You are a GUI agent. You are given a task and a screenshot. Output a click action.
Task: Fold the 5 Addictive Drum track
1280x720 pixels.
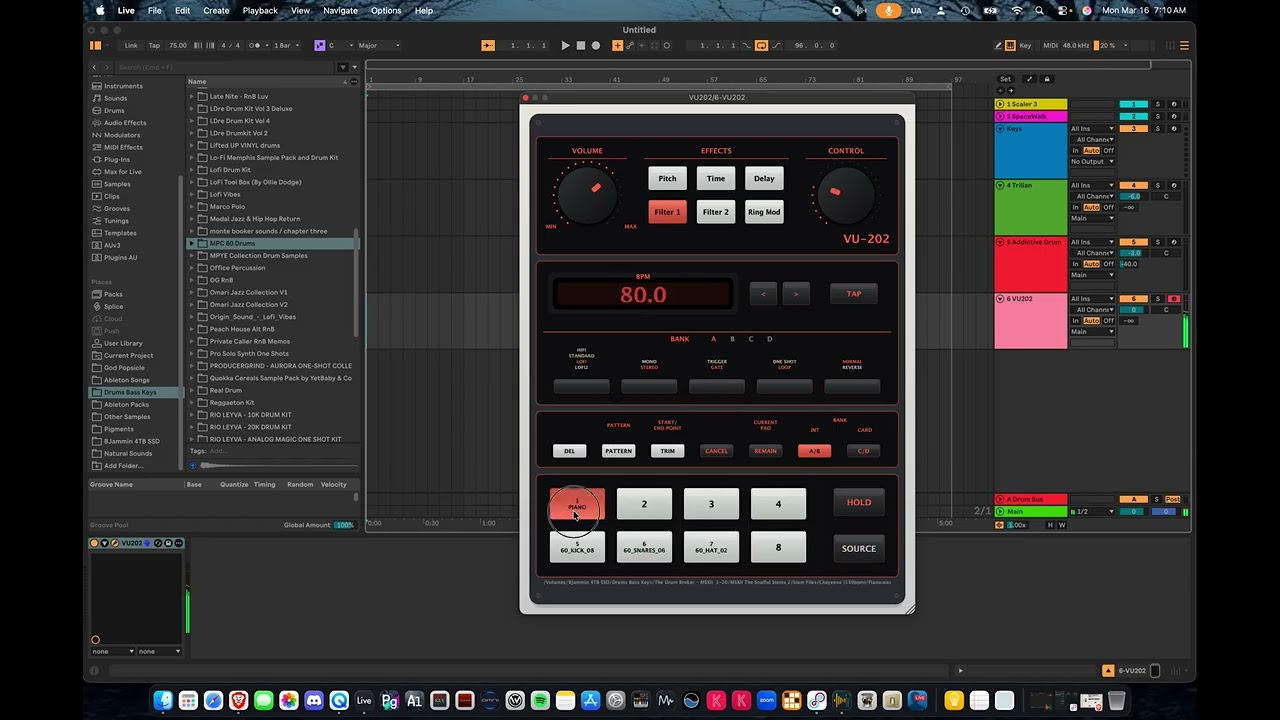click(x=1000, y=242)
